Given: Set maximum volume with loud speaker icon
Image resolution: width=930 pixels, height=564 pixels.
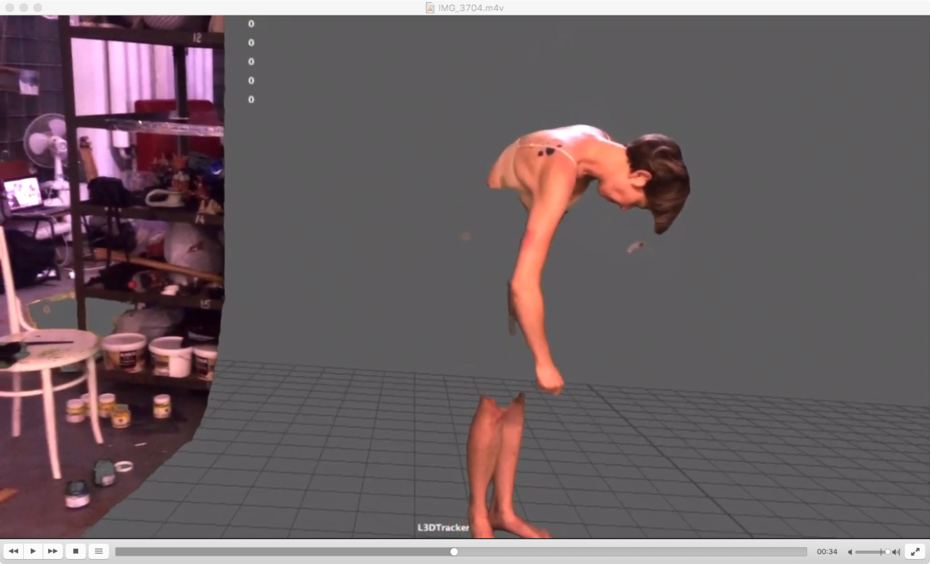Looking at the screenshot, I should coord(896,552).
